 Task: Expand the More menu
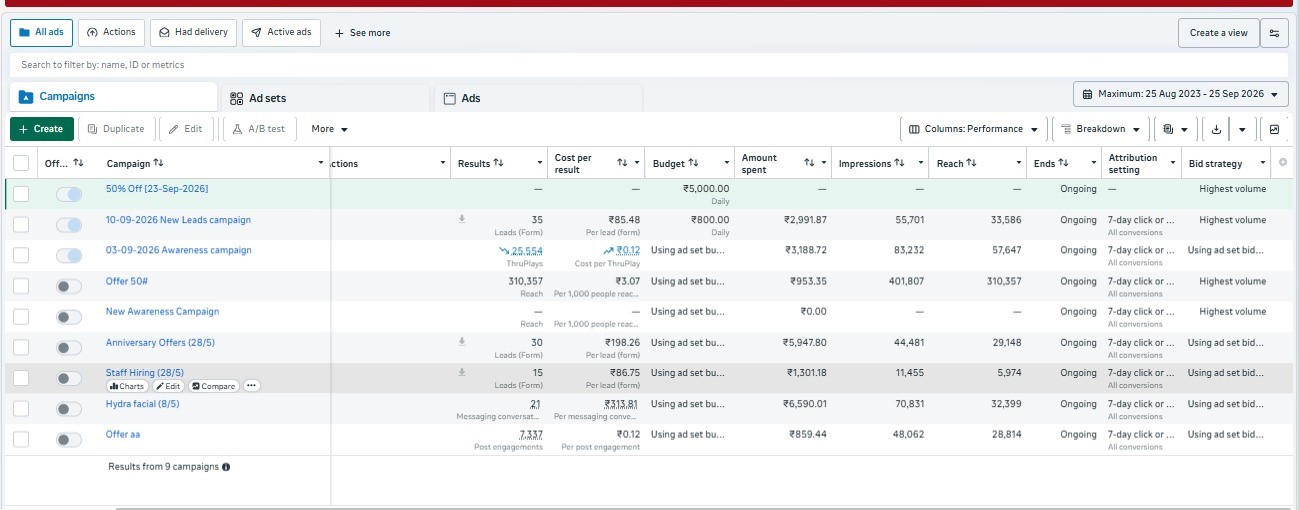coord(329,129)
